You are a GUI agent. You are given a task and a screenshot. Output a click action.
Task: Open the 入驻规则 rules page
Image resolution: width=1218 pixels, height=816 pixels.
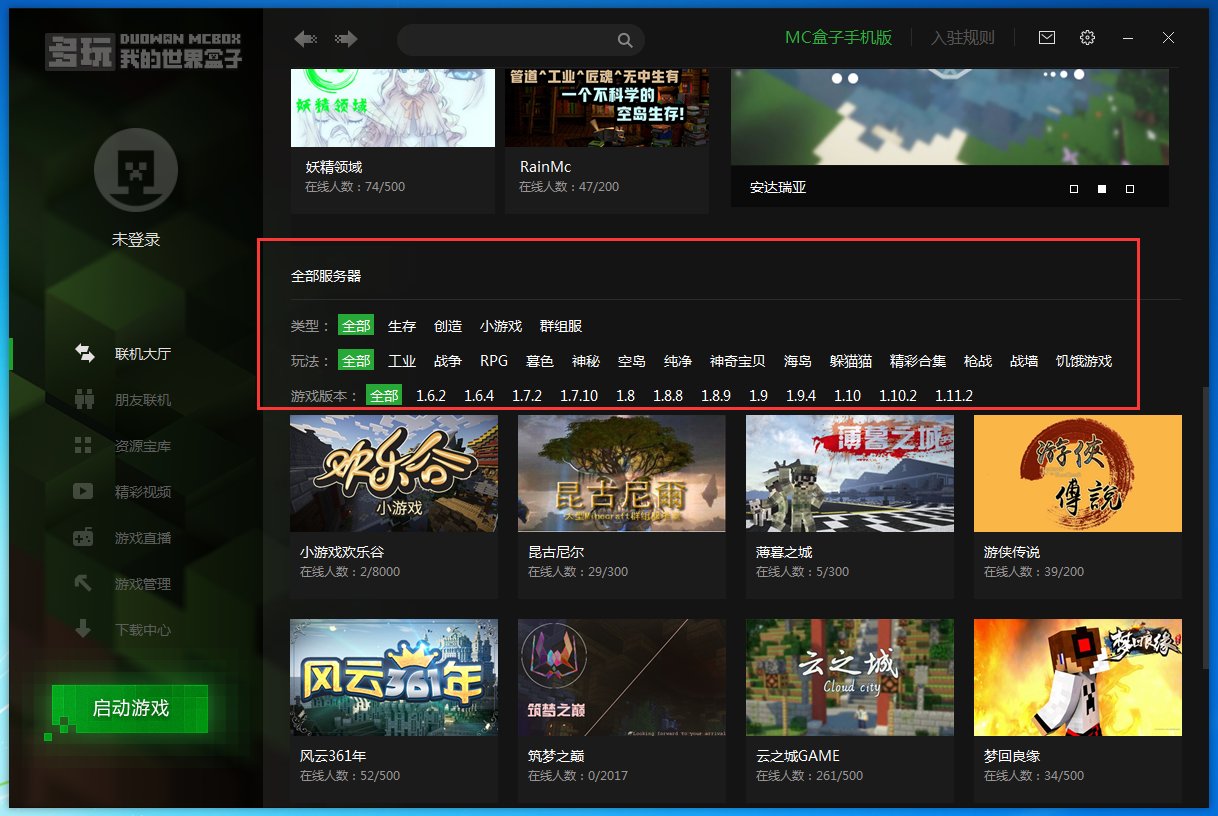point(962,37)
